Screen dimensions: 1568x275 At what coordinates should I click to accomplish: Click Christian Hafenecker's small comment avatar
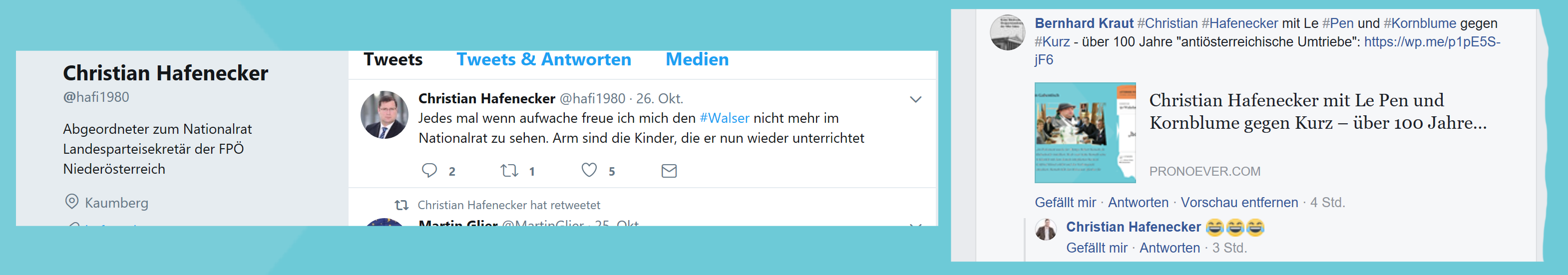coord(1046,230)
